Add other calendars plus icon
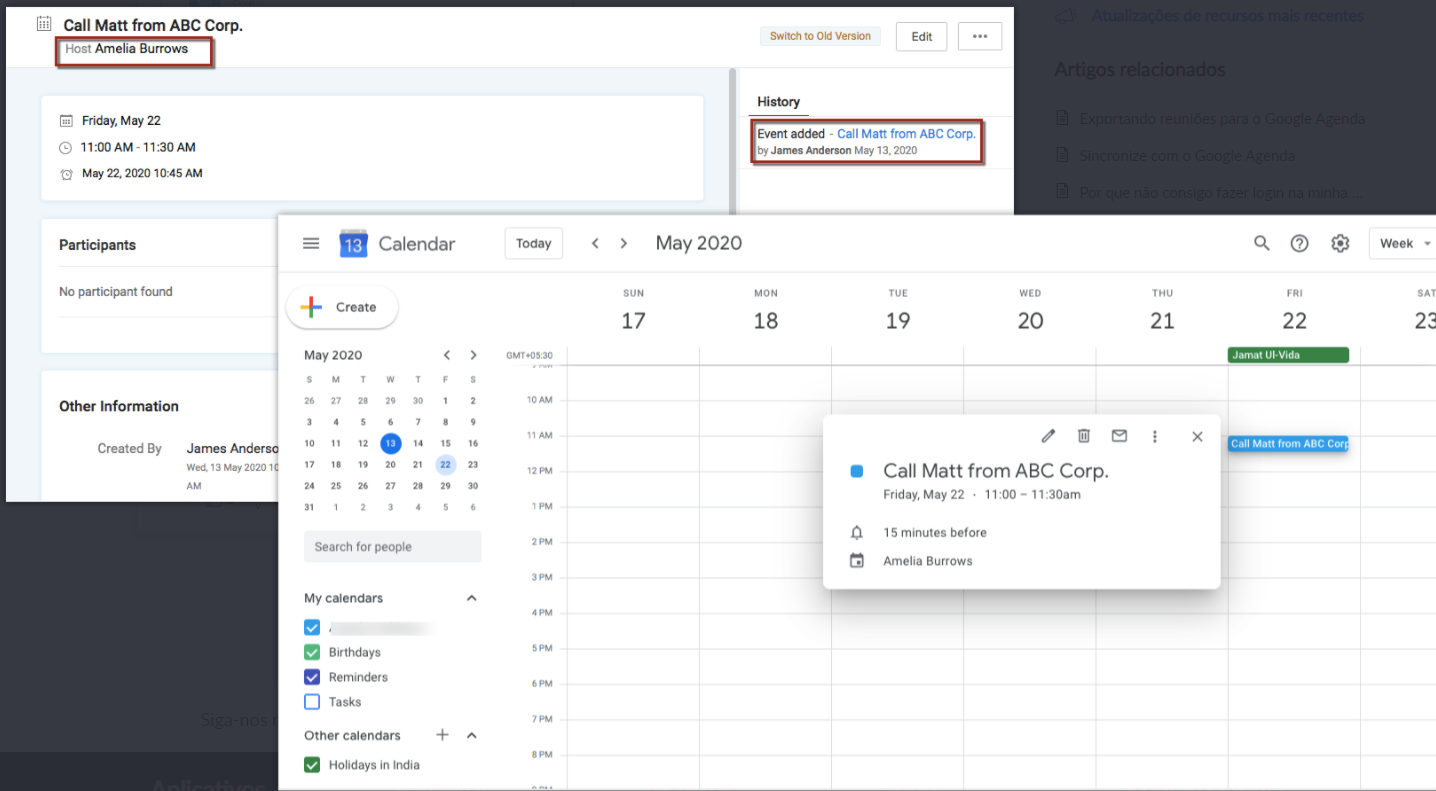 coord(442,735)
